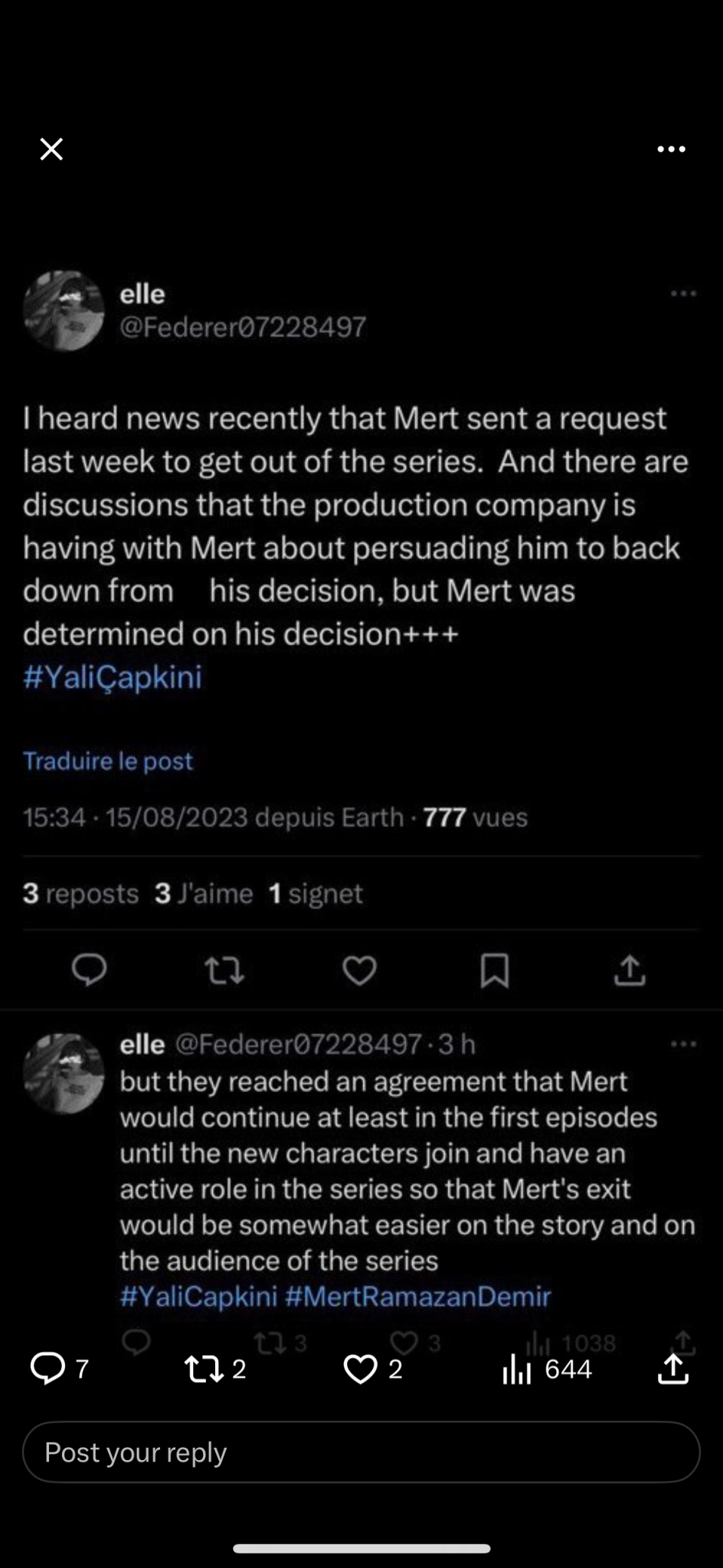Tap the 'Post your reply' input field
The height and width of the screenshot is (1568, 723).
pyautogui.click(x=361, y=1452)
